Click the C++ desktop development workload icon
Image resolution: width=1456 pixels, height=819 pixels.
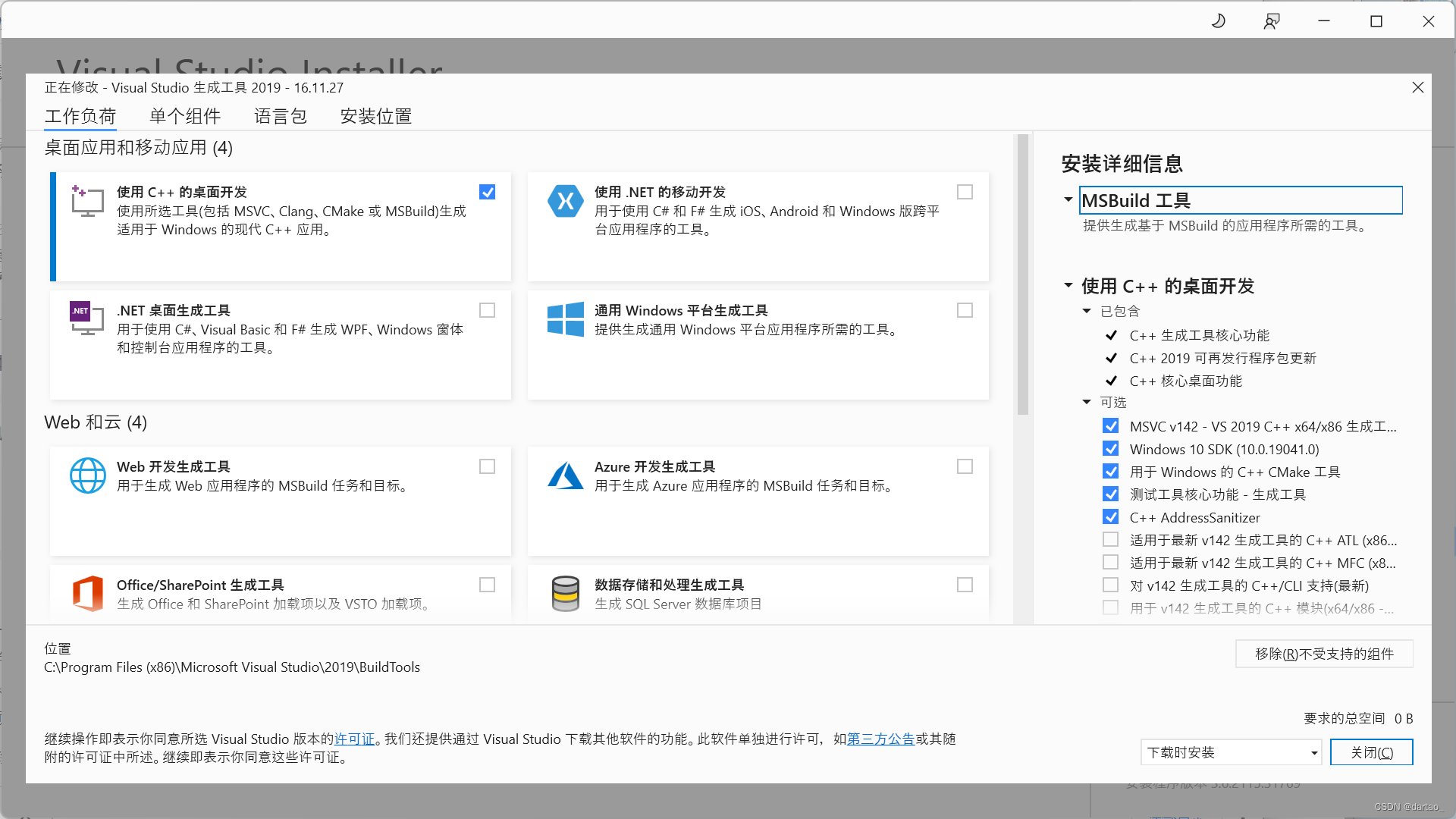87,201
